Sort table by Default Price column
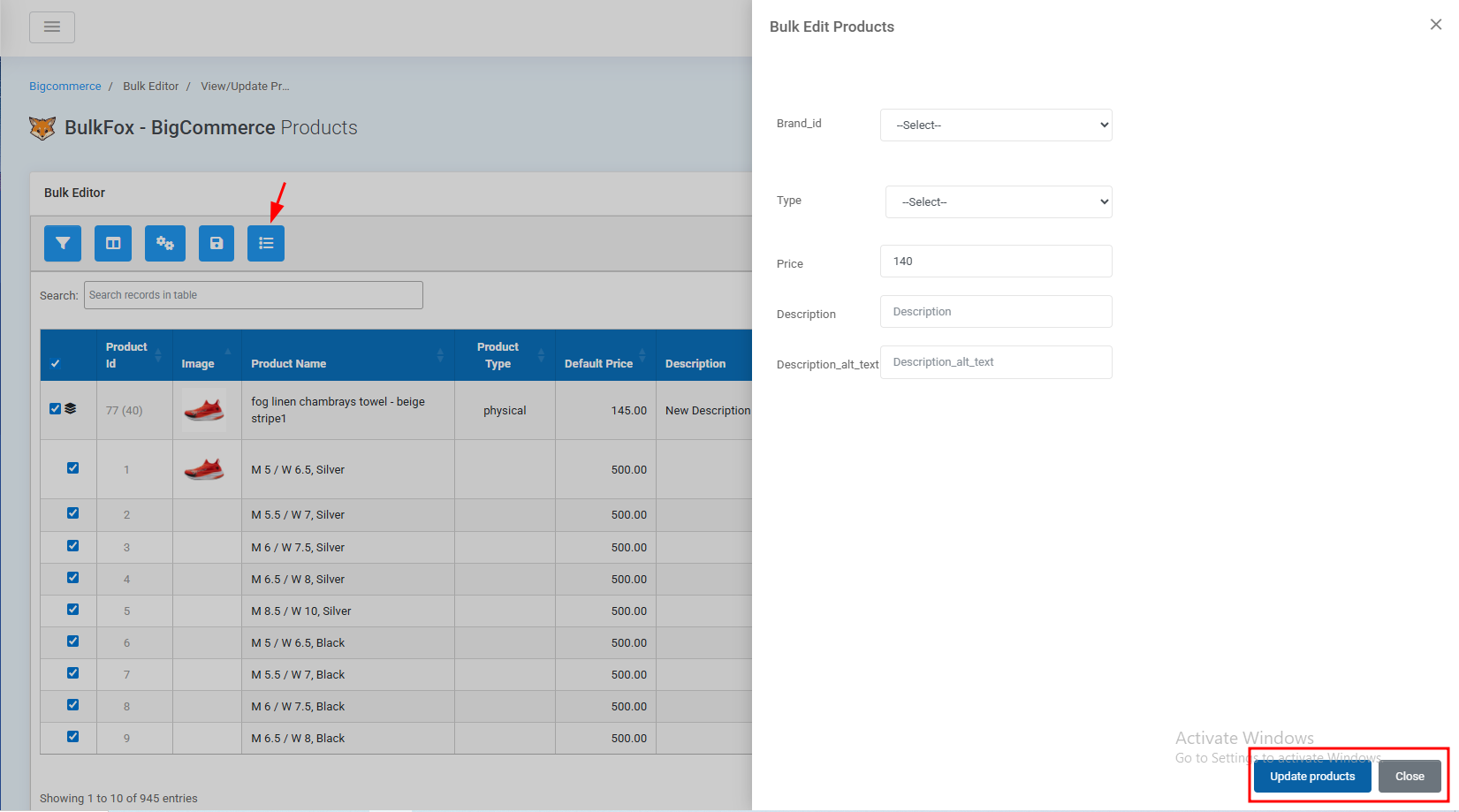Viewport: 1459px width, 812px height. click(x=605, y=355)
